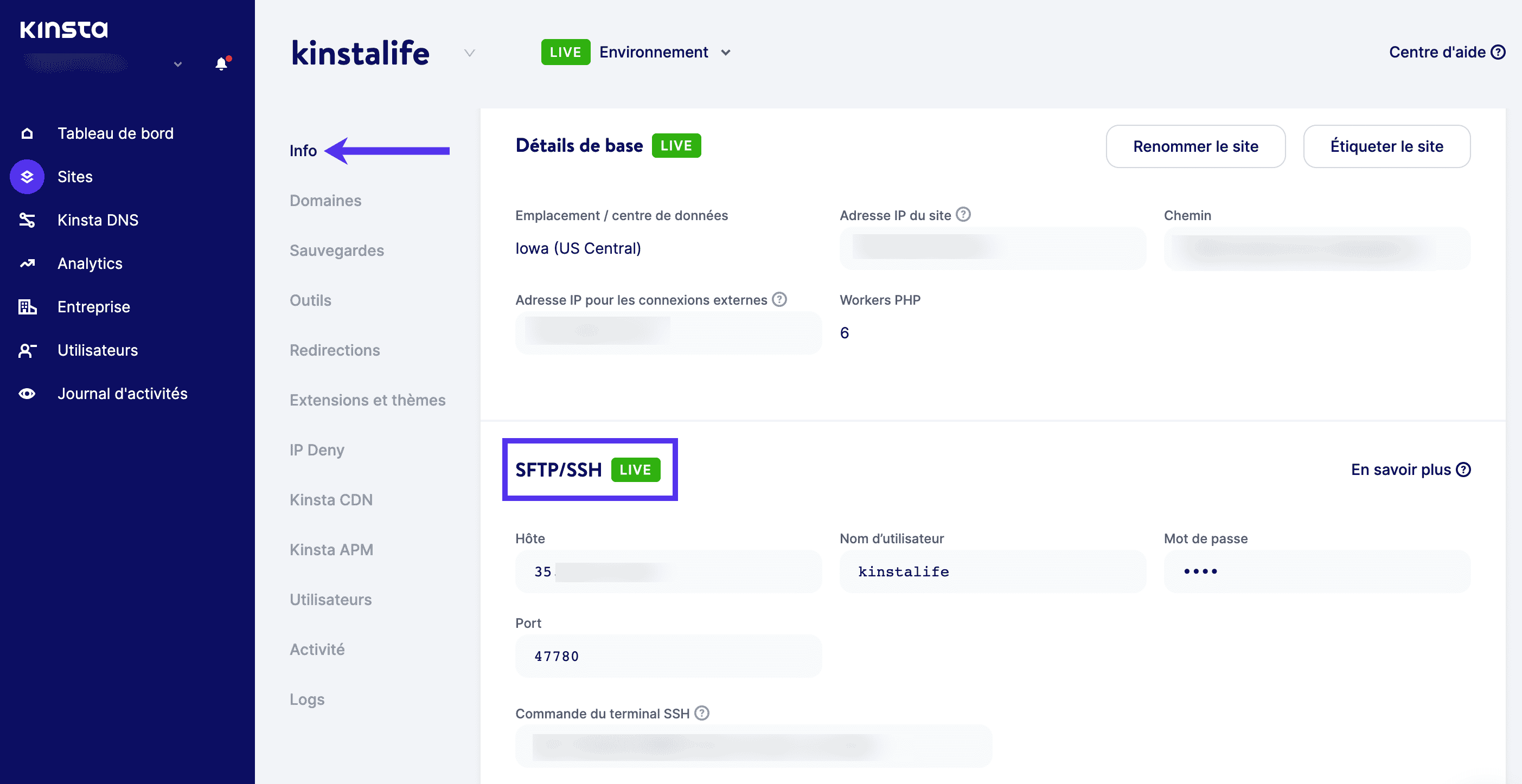
Task: Click the Analytics chart icon
Action: (x=27, y=263)
